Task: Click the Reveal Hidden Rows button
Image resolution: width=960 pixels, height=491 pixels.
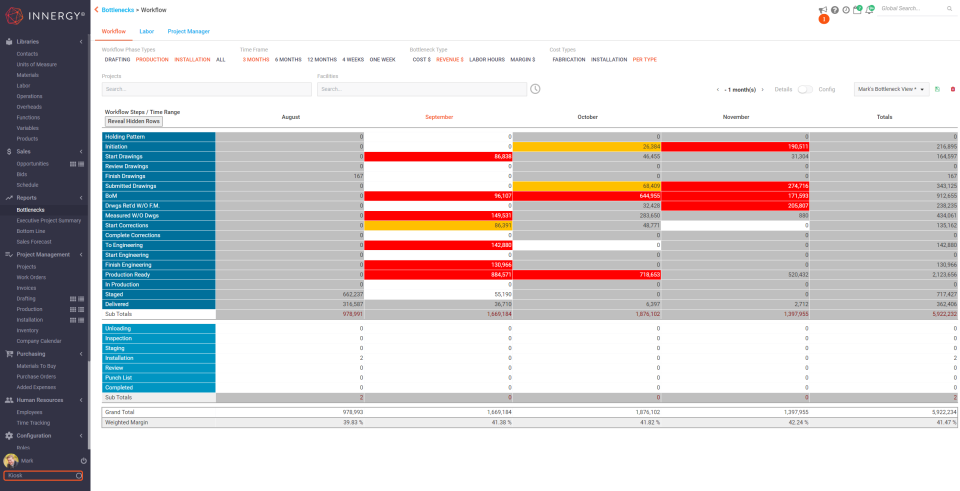Action: [x=133, y=121]
